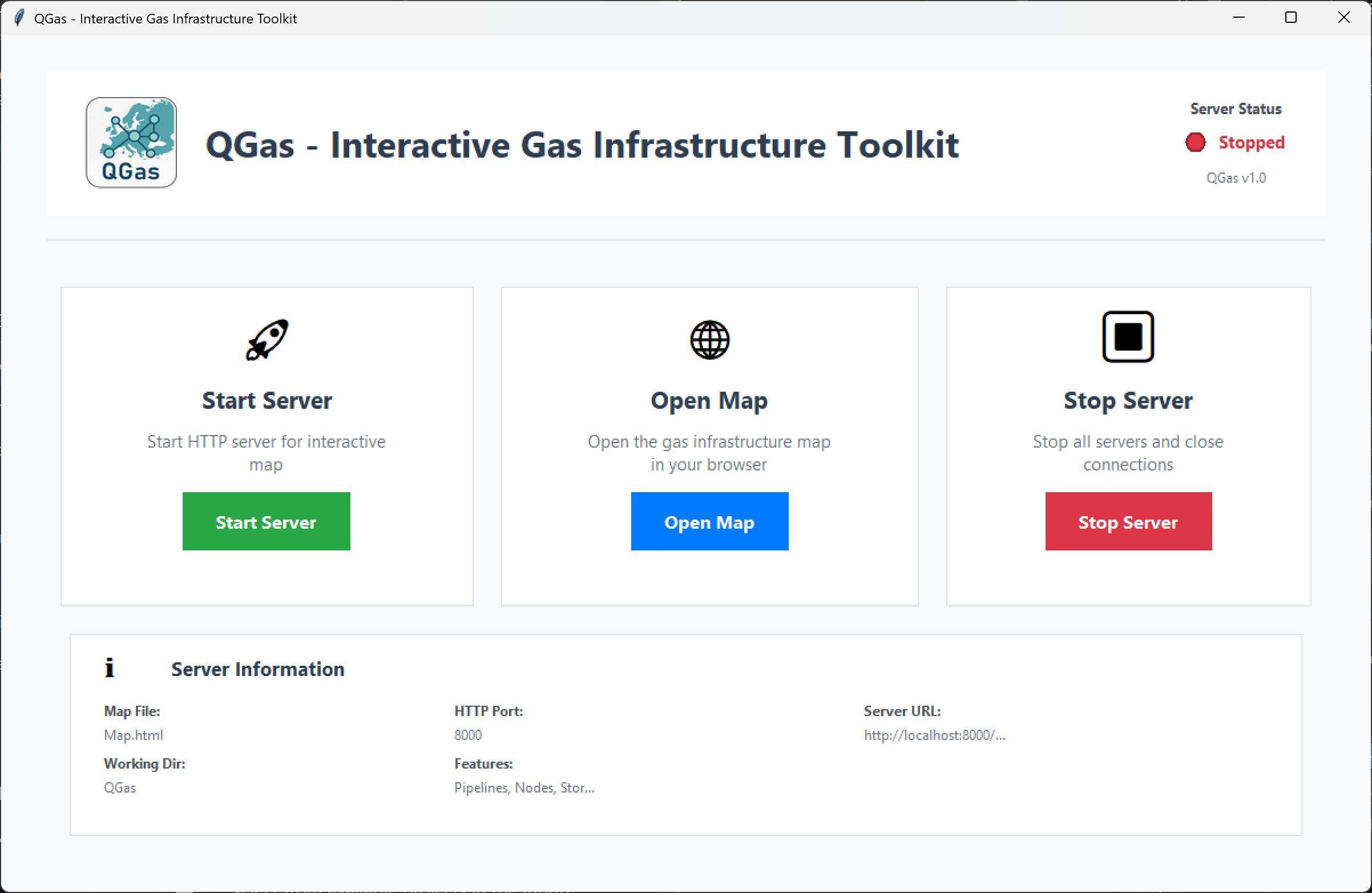
Task: Click 'Start HTTP server for interactive map' description
Action: click(x=267, y=453)
